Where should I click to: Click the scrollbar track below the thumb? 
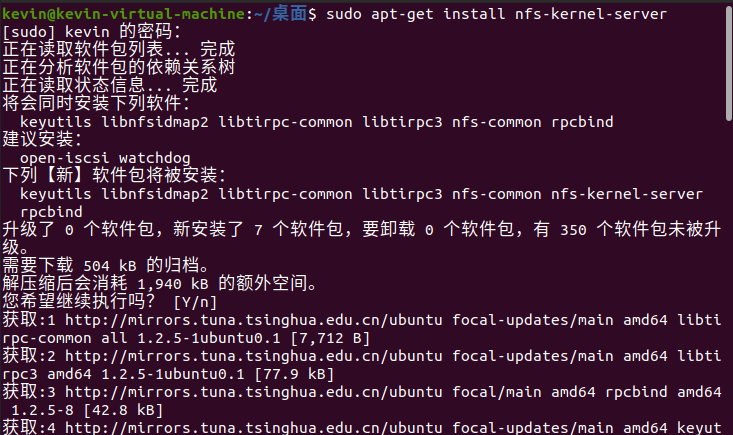729,278
